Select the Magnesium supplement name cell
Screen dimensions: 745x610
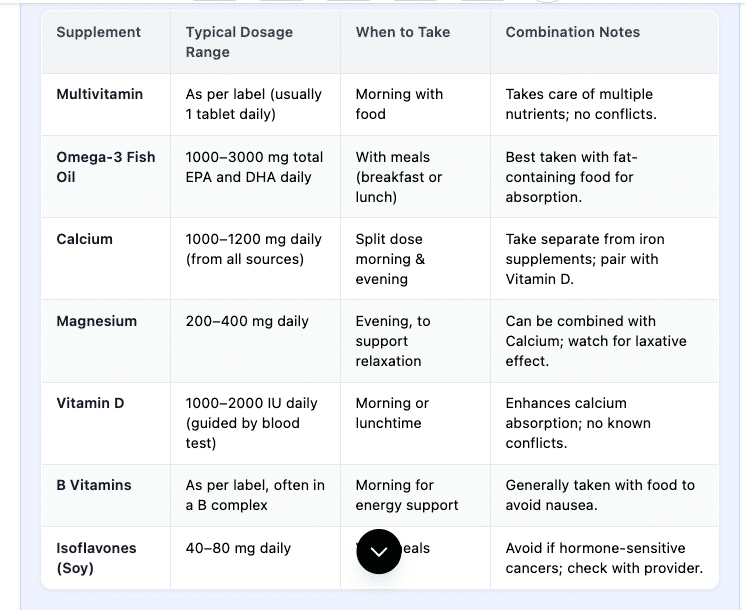click(x=97, y=321)
